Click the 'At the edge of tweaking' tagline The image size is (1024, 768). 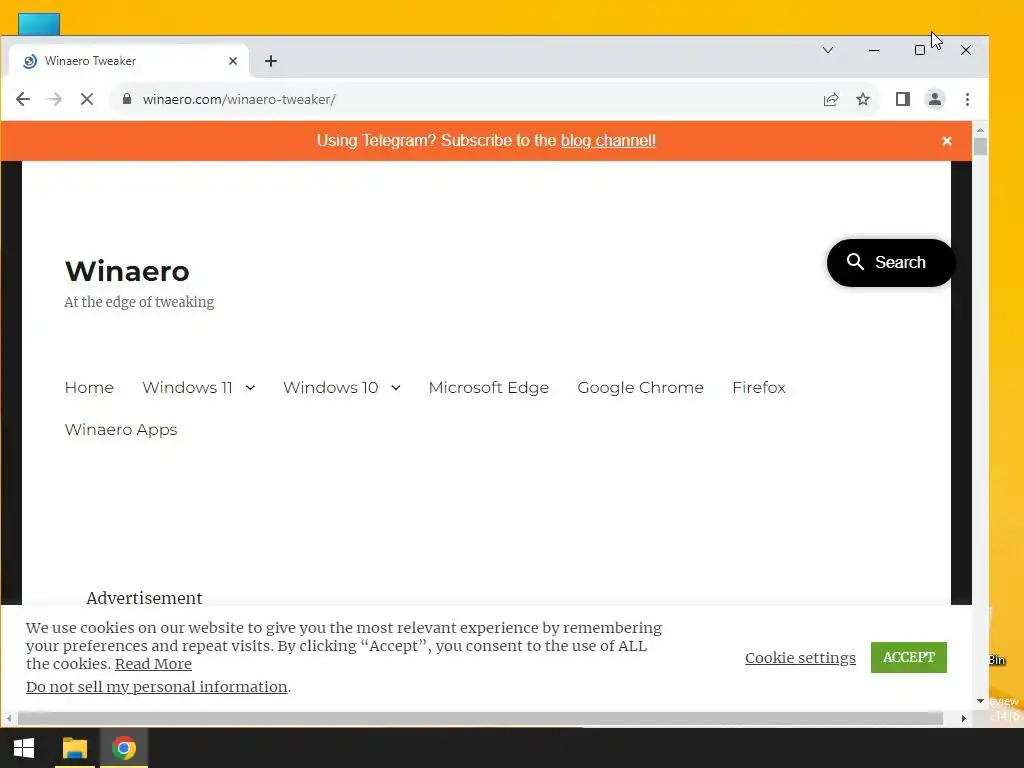[139, 302]
